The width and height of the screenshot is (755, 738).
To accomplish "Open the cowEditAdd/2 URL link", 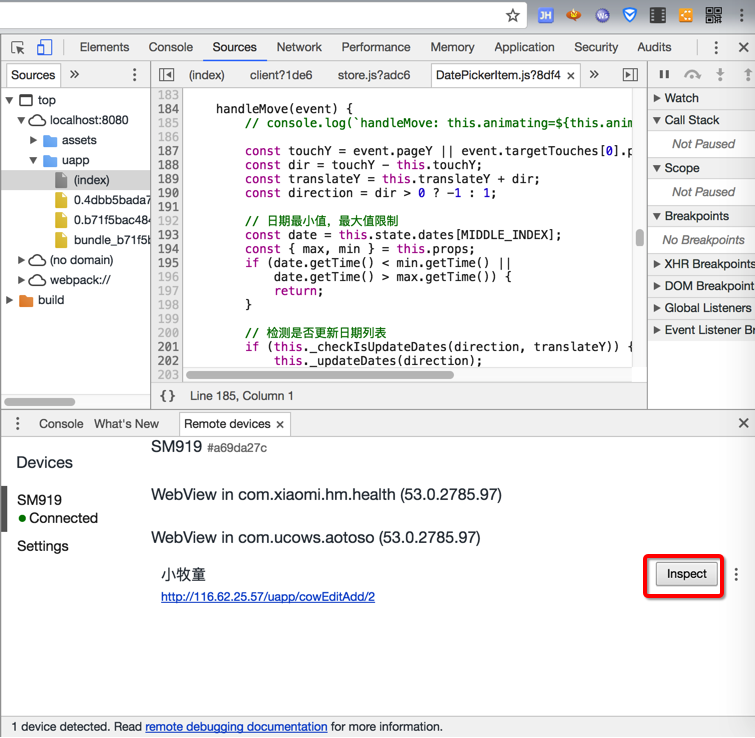I will [268, 597].
